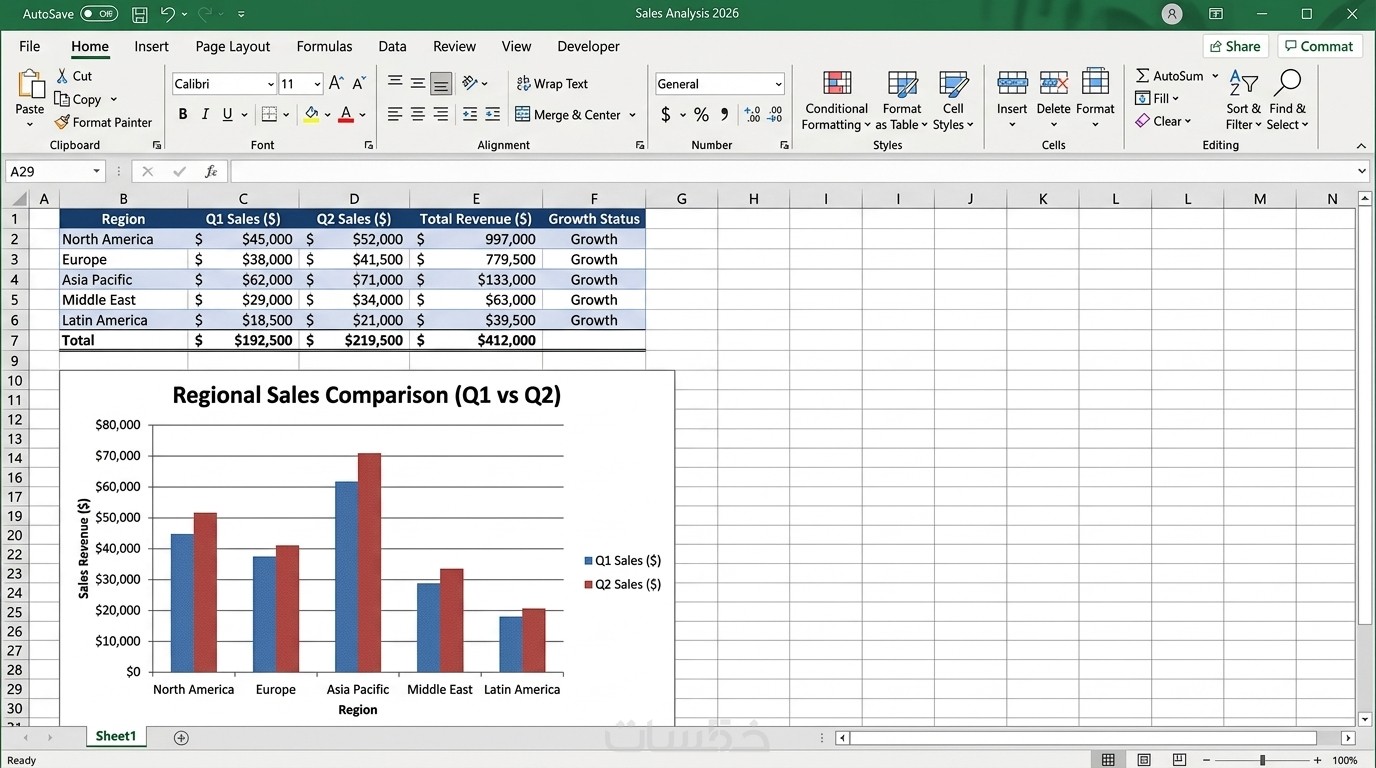1376x768 pixels.
Task: Open the Calibri font name dropdown
Action: [271, 84]
